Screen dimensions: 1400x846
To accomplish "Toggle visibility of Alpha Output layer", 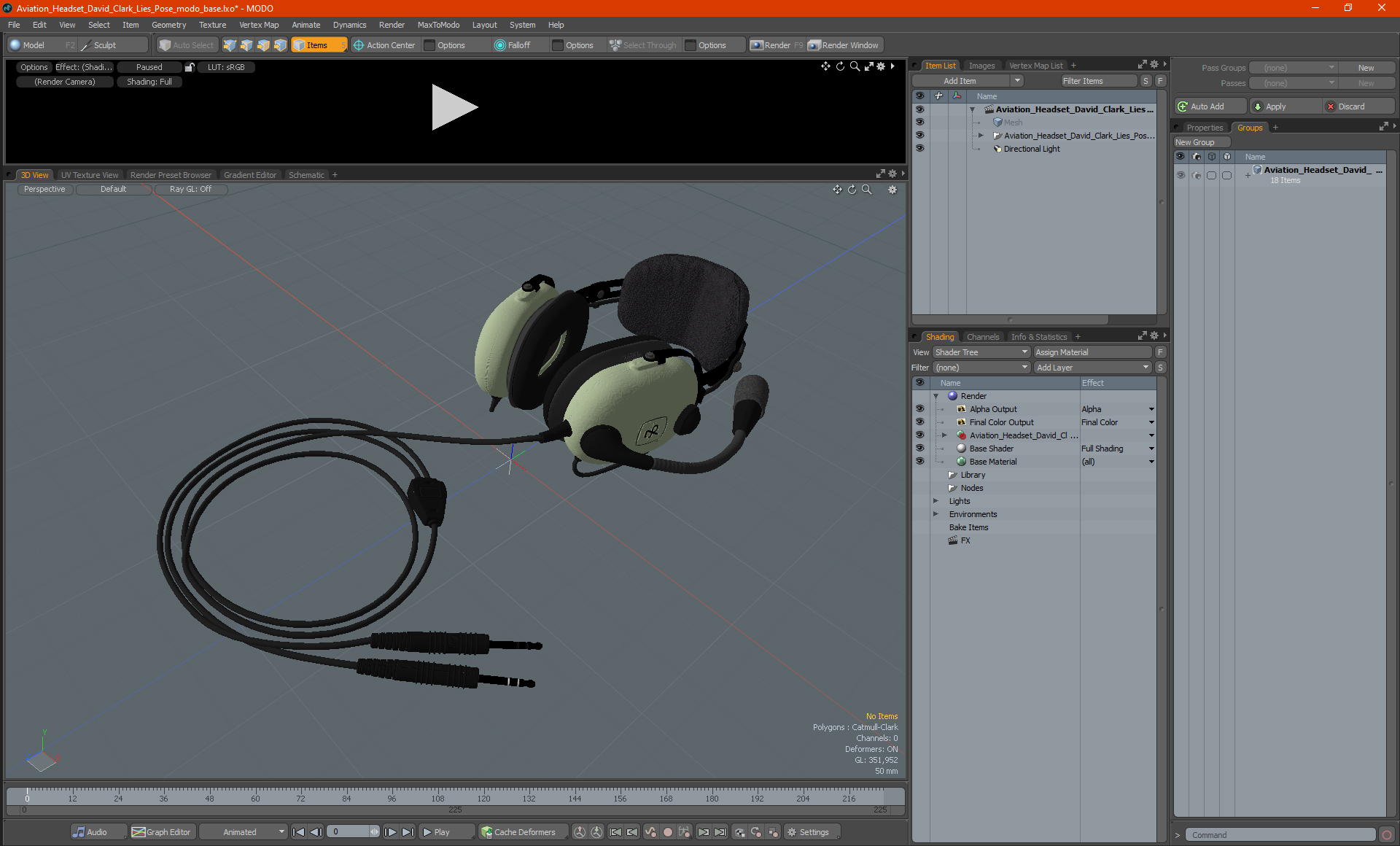I will point(919,409).
